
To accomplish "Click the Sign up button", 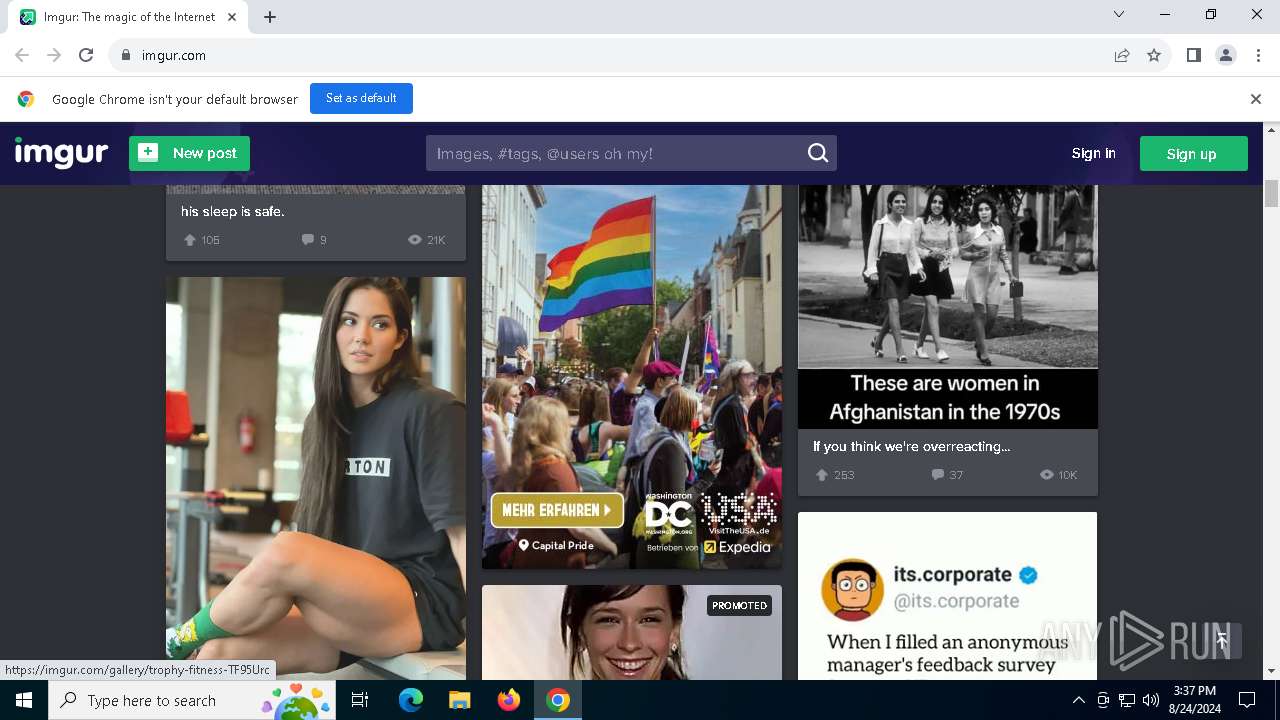I will point(1193,153).
